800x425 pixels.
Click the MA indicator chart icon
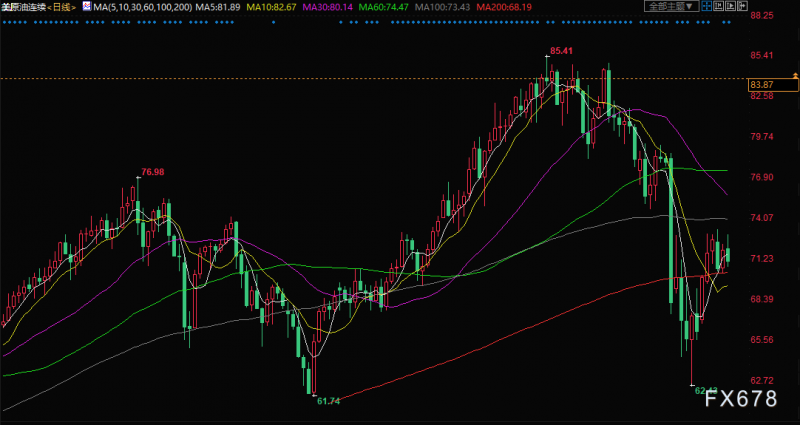[x=87, y=7]
